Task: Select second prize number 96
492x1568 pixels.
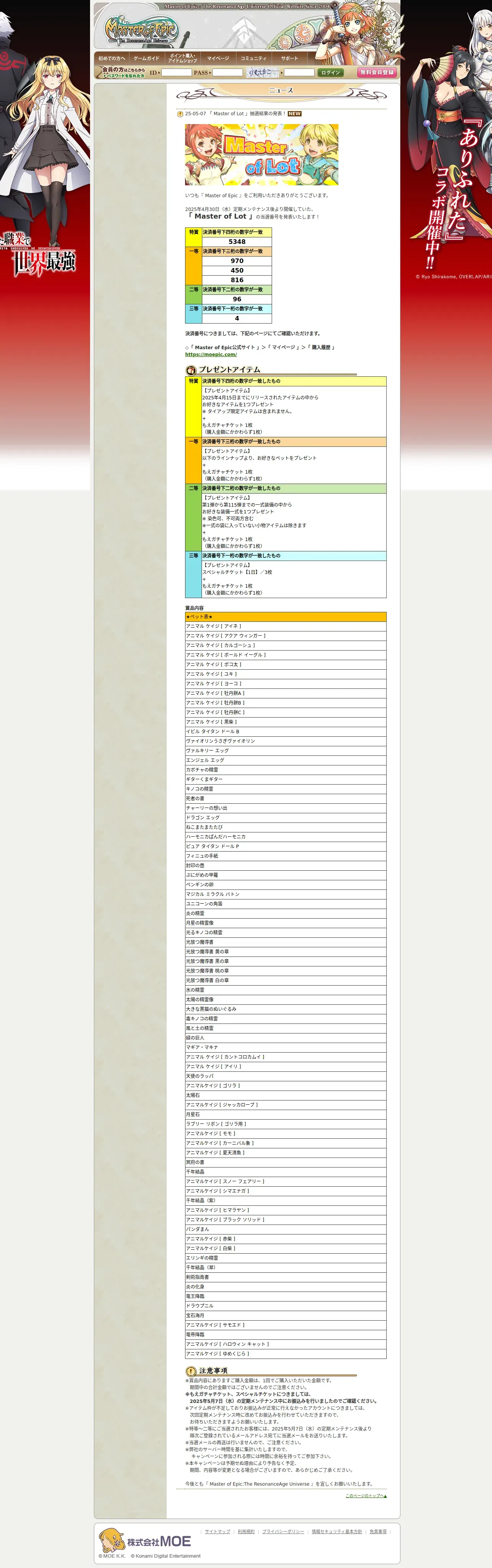Action: click(x=237, y=299)
